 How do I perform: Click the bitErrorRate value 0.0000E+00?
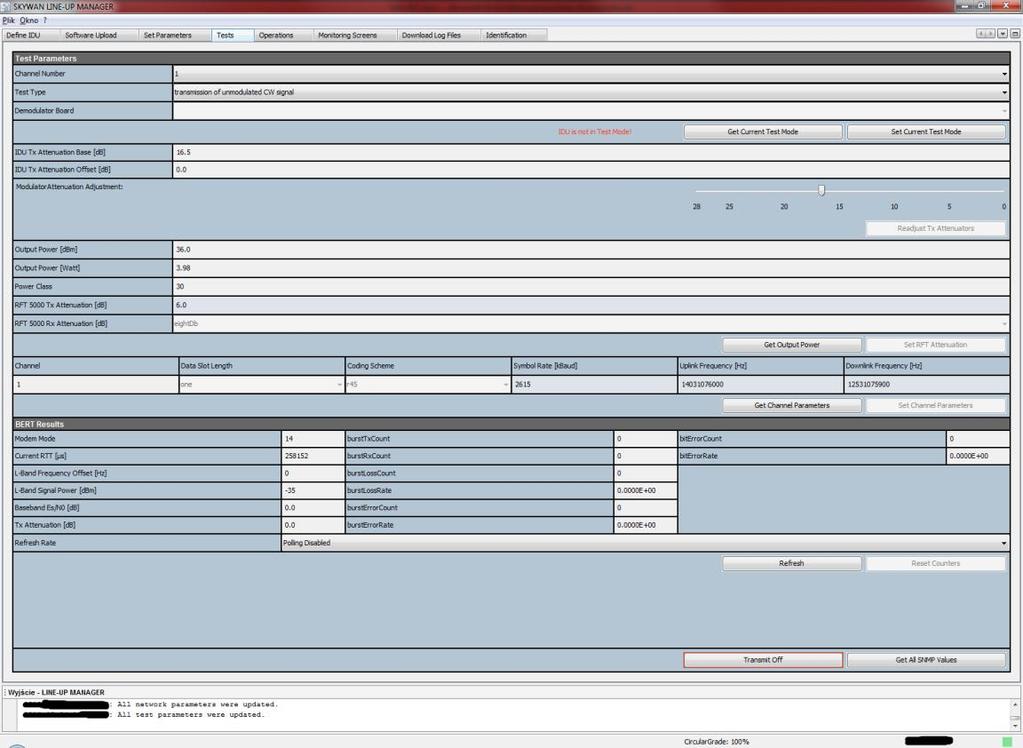(978, 456)
